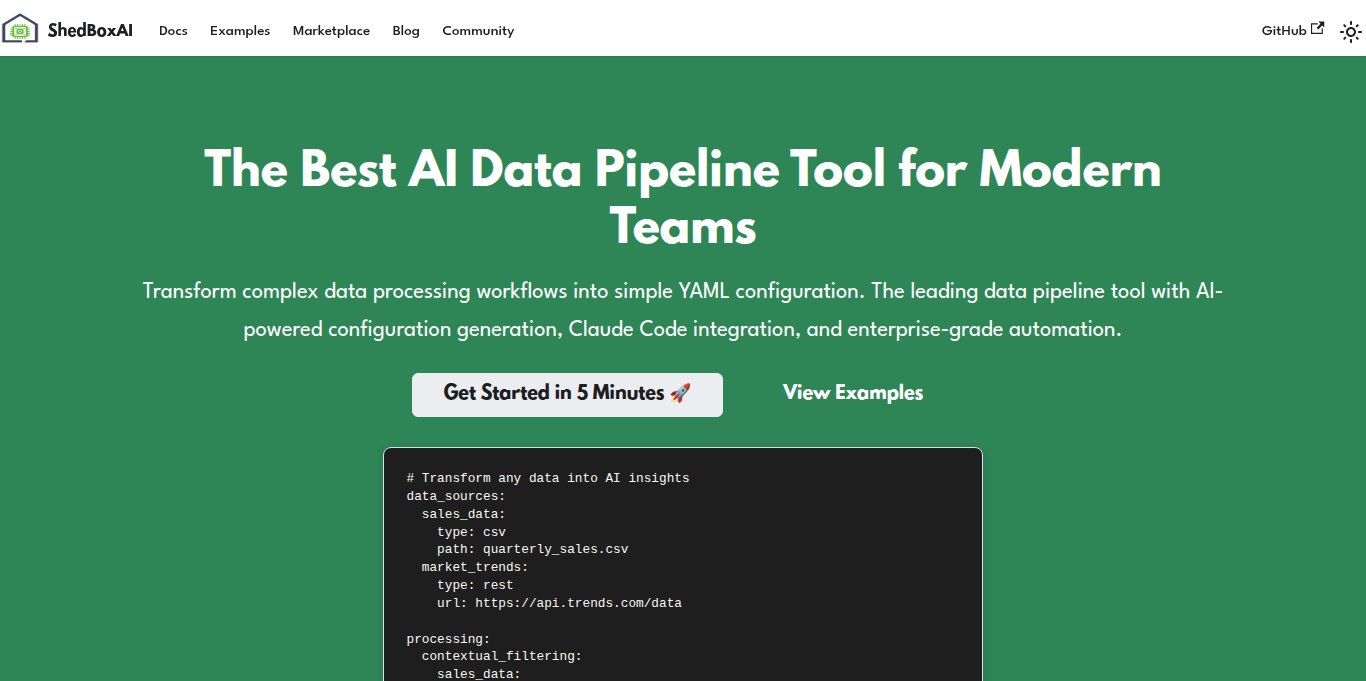This screenshot has width=1366, height=681.
Task: Click the api.trends.com URL in code
Action: point(578,603)
